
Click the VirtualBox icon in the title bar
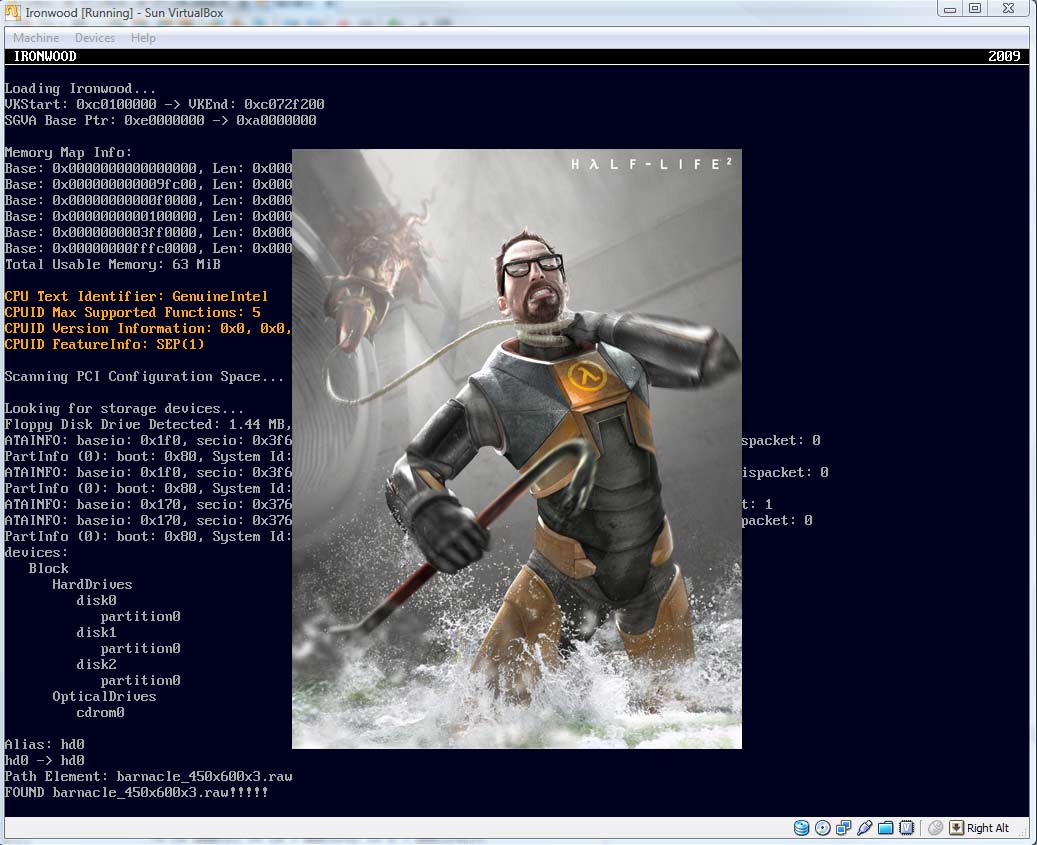(13, 12)
